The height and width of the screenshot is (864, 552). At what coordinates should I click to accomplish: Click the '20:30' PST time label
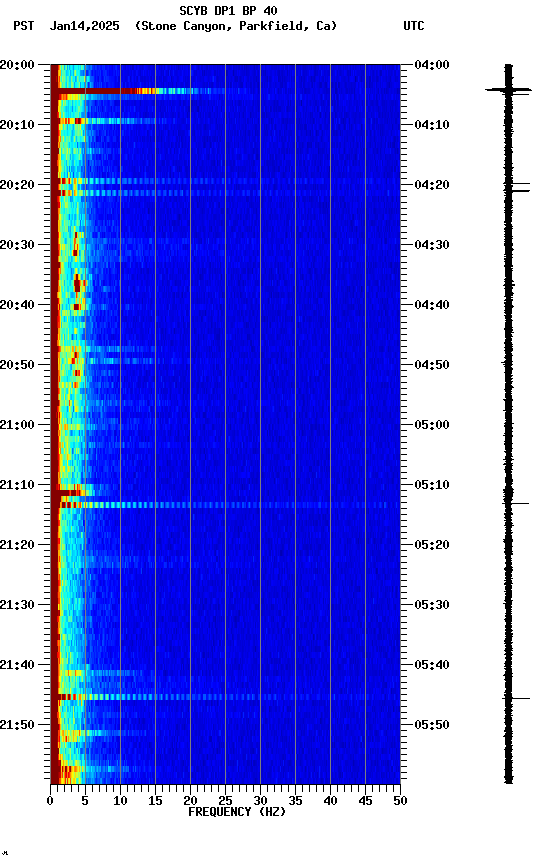(x=17, y=245)
